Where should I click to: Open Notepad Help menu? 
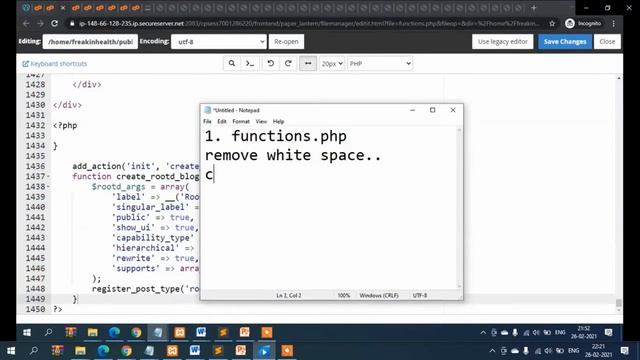pos(278,122)
